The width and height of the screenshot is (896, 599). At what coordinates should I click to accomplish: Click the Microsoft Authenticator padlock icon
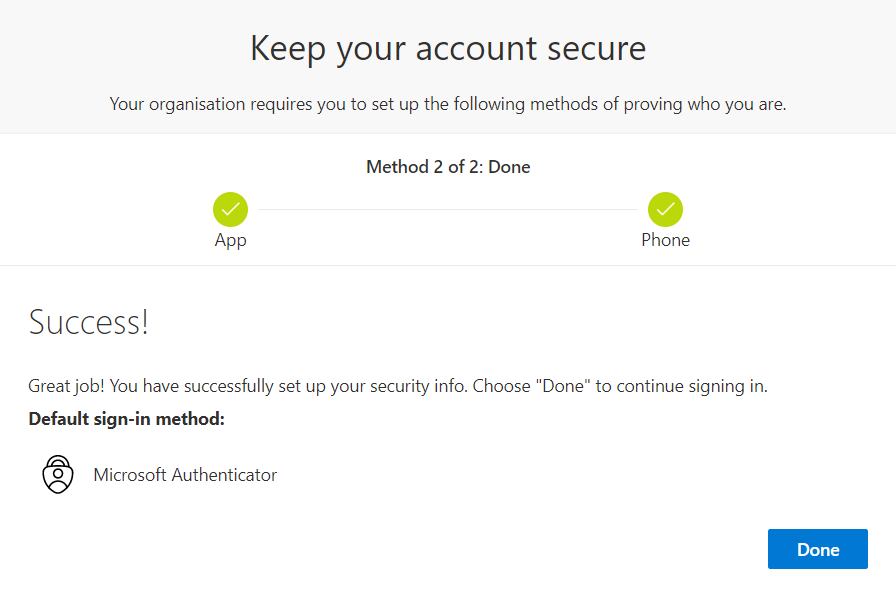tap(58, 474)
